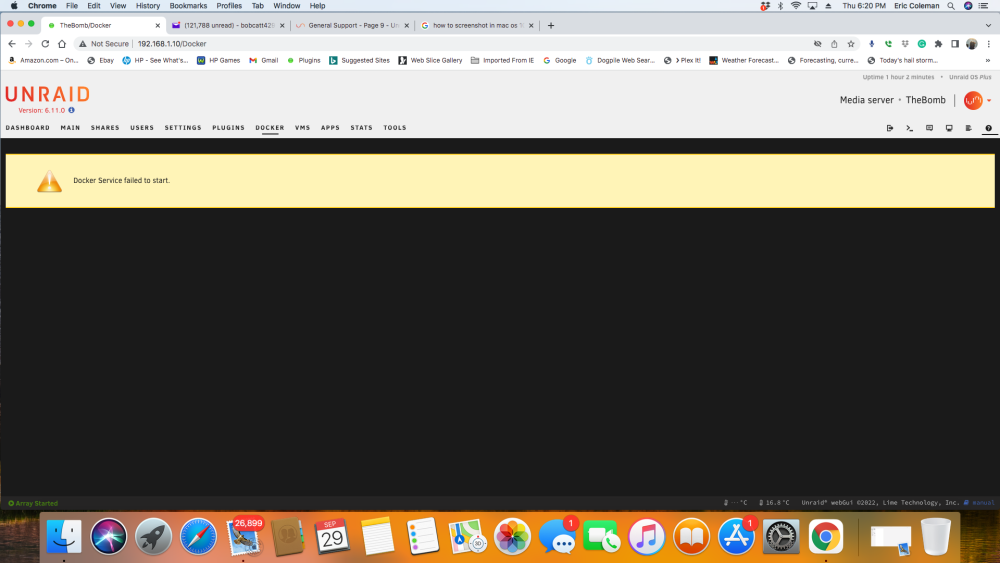The width and height of the screenshot is (1000, 563).
Task: Switch to the bobcatt42 mail tab
Action: point(228,26)
